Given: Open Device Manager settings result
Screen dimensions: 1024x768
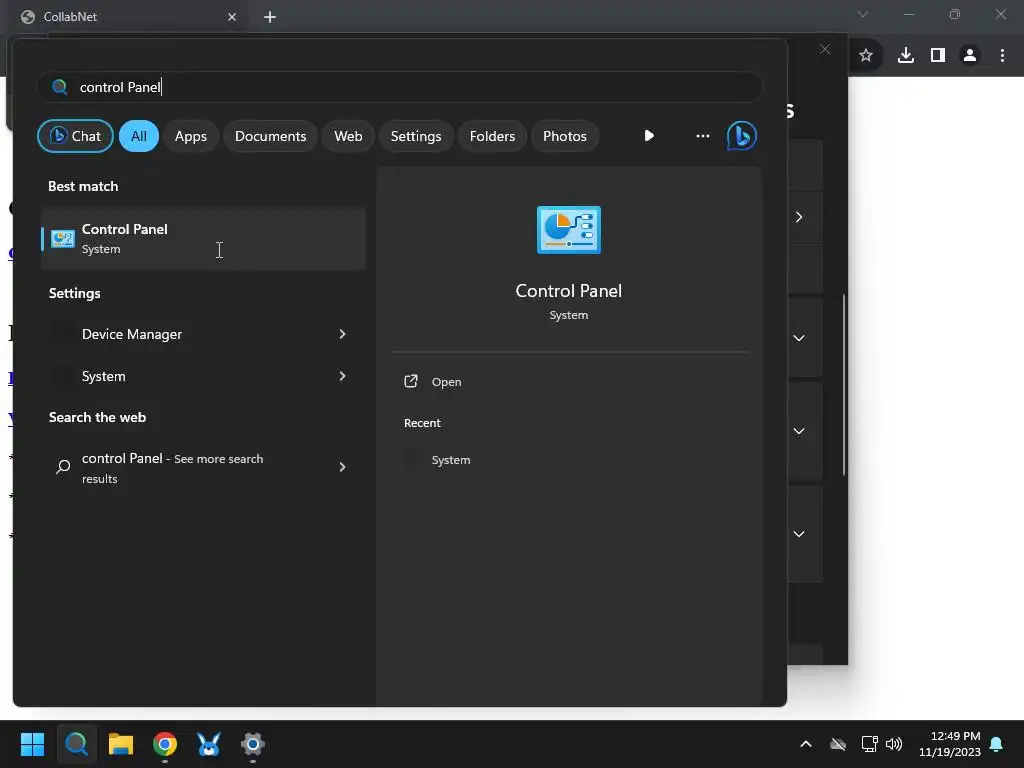Looking at the screenshot, I should click(x=203, y=334).
